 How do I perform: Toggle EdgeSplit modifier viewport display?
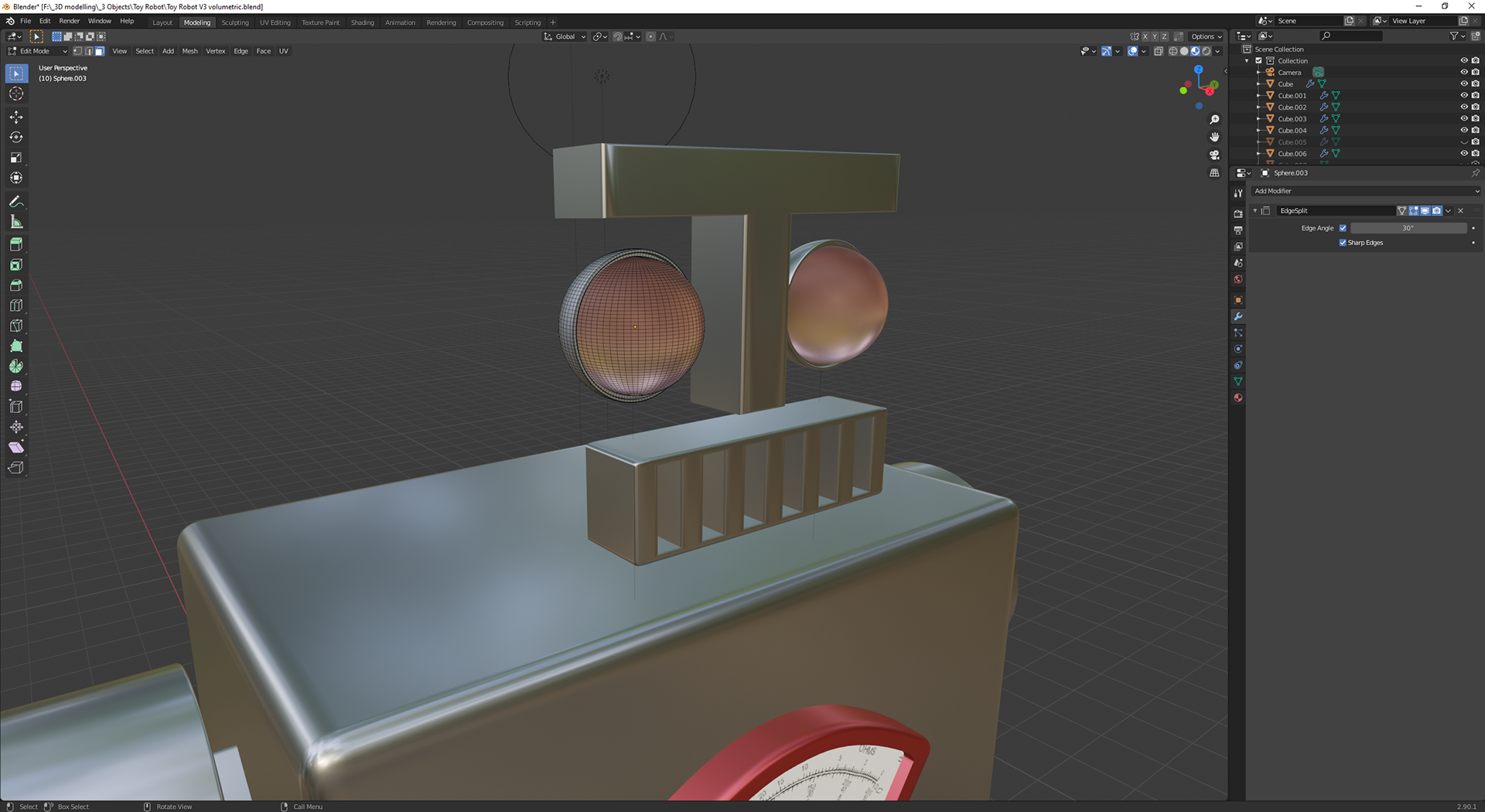tap(1425, 210)
